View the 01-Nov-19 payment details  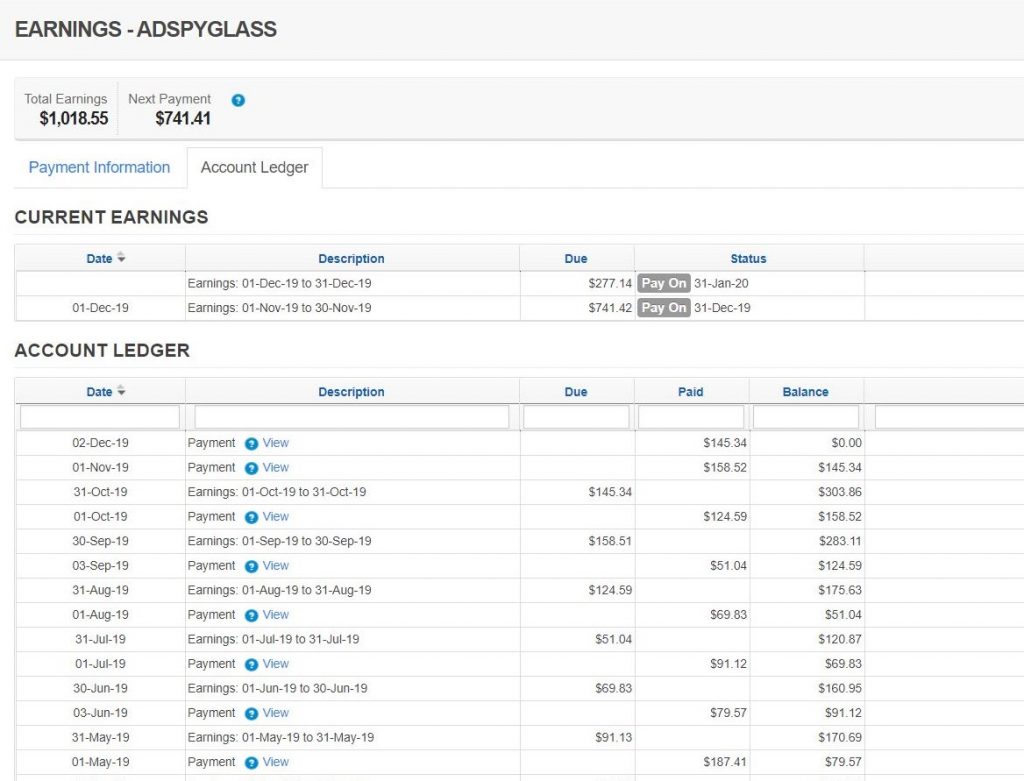[276, 468]
